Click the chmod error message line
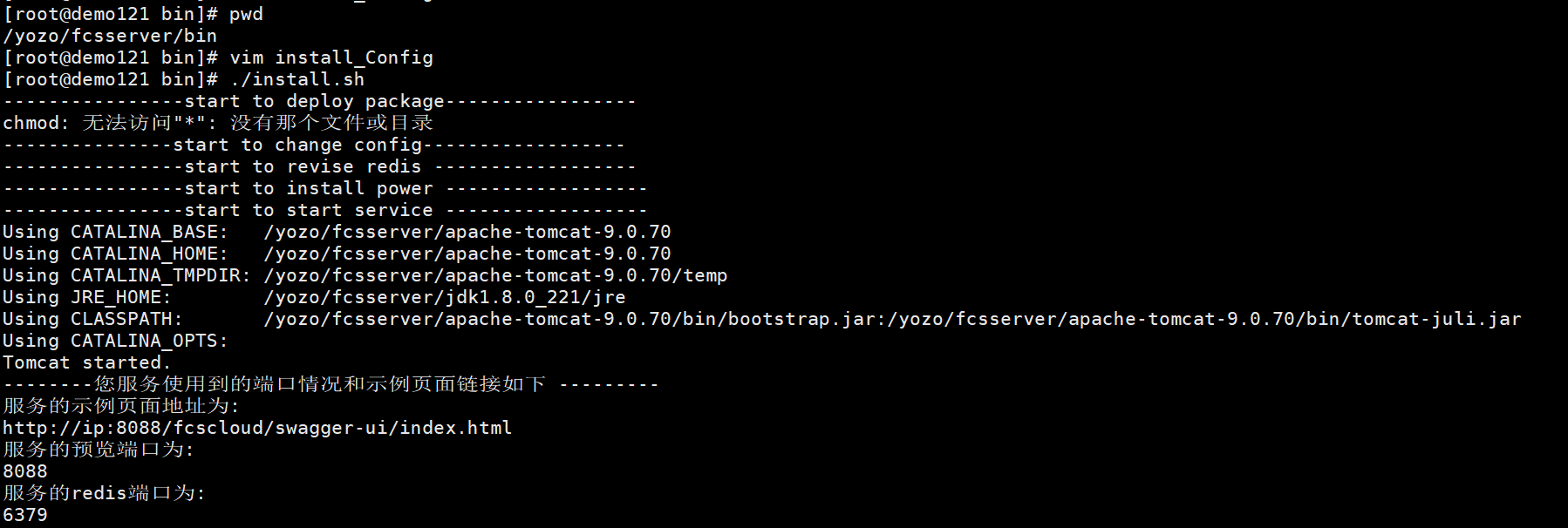 point(218,123)
